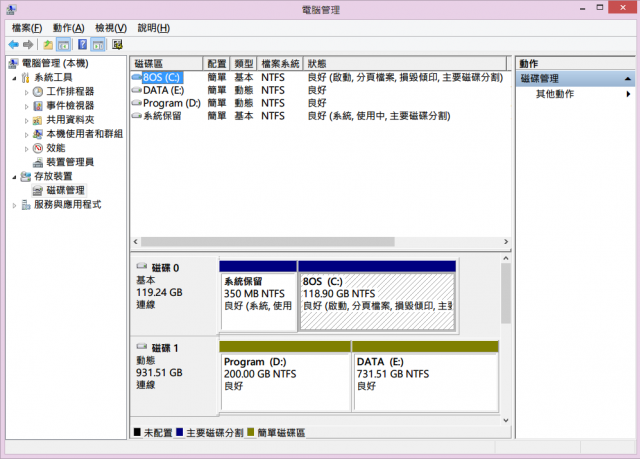Click the disk view scrollbar up arrow

[506, 258]
